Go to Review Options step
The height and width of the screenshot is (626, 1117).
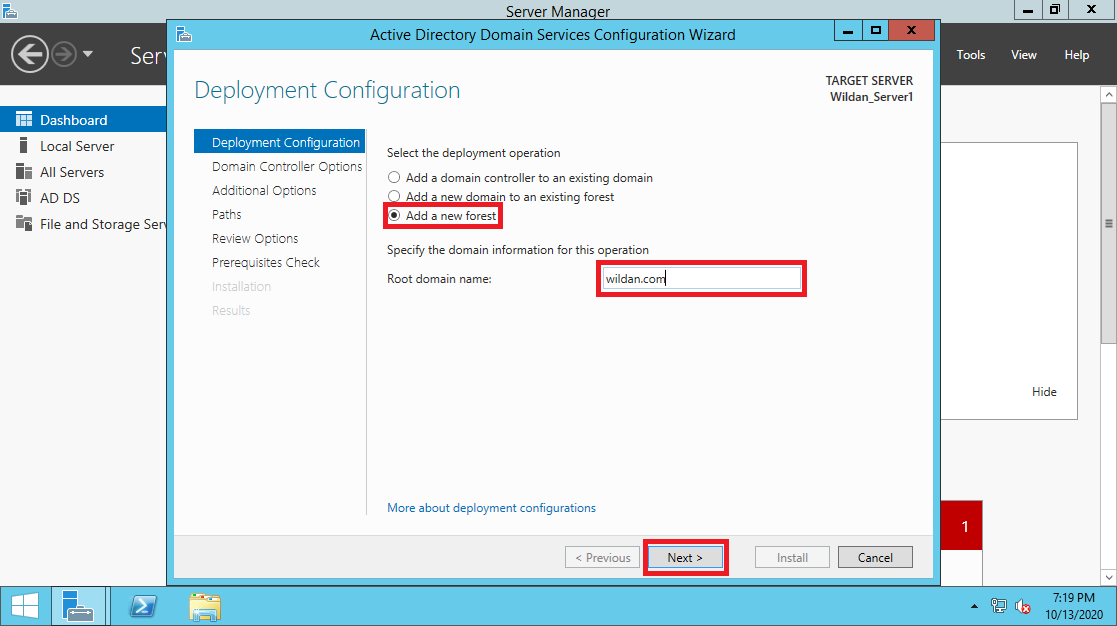point(255,239)
